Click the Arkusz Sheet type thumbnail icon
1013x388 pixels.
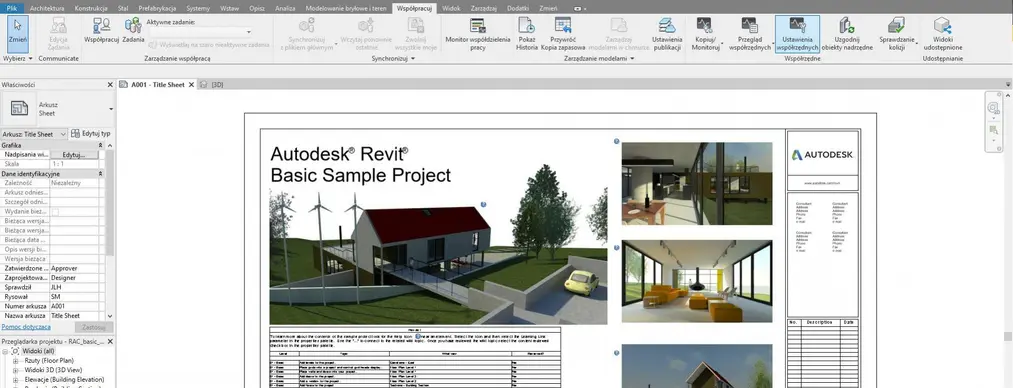20,108
